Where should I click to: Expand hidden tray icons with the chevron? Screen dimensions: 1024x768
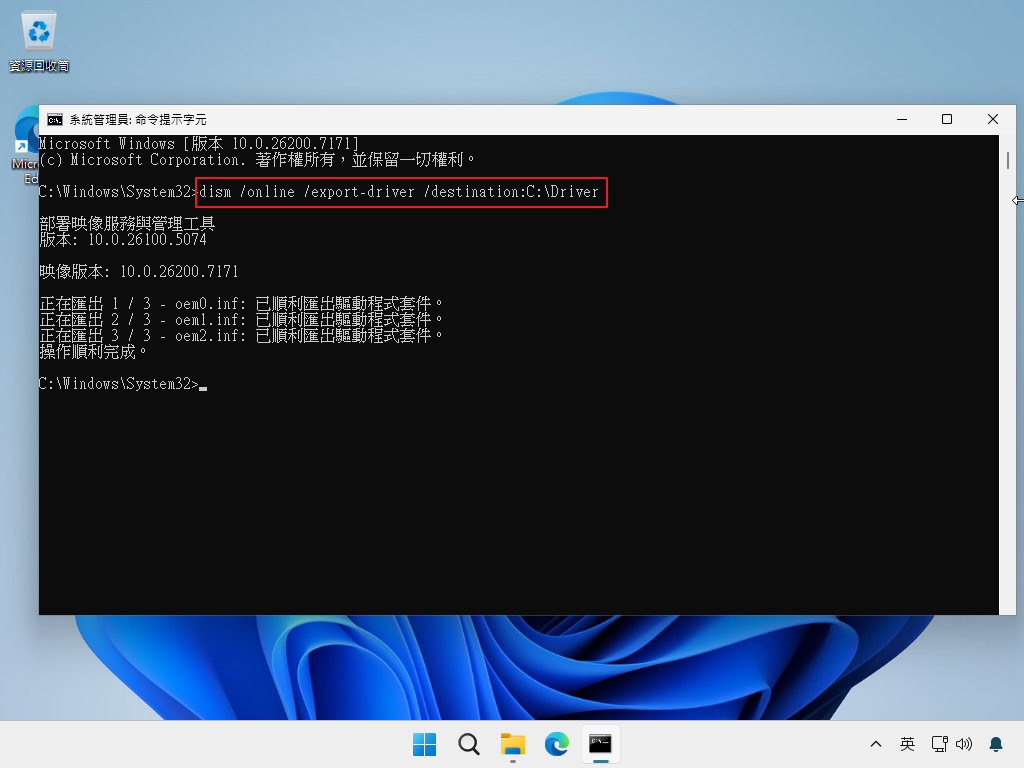876,744
